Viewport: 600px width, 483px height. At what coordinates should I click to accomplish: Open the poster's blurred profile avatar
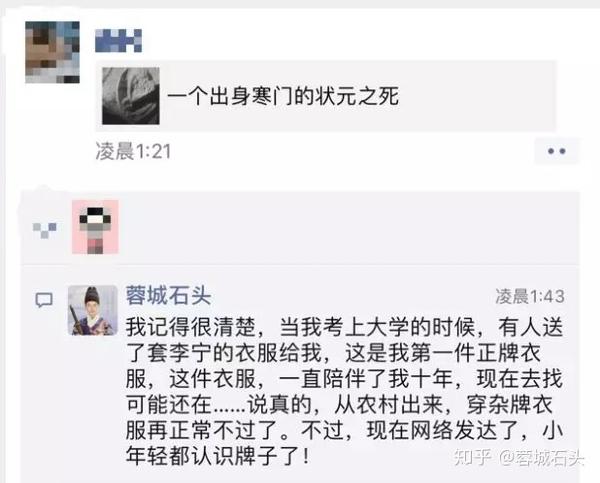point(52,52)
